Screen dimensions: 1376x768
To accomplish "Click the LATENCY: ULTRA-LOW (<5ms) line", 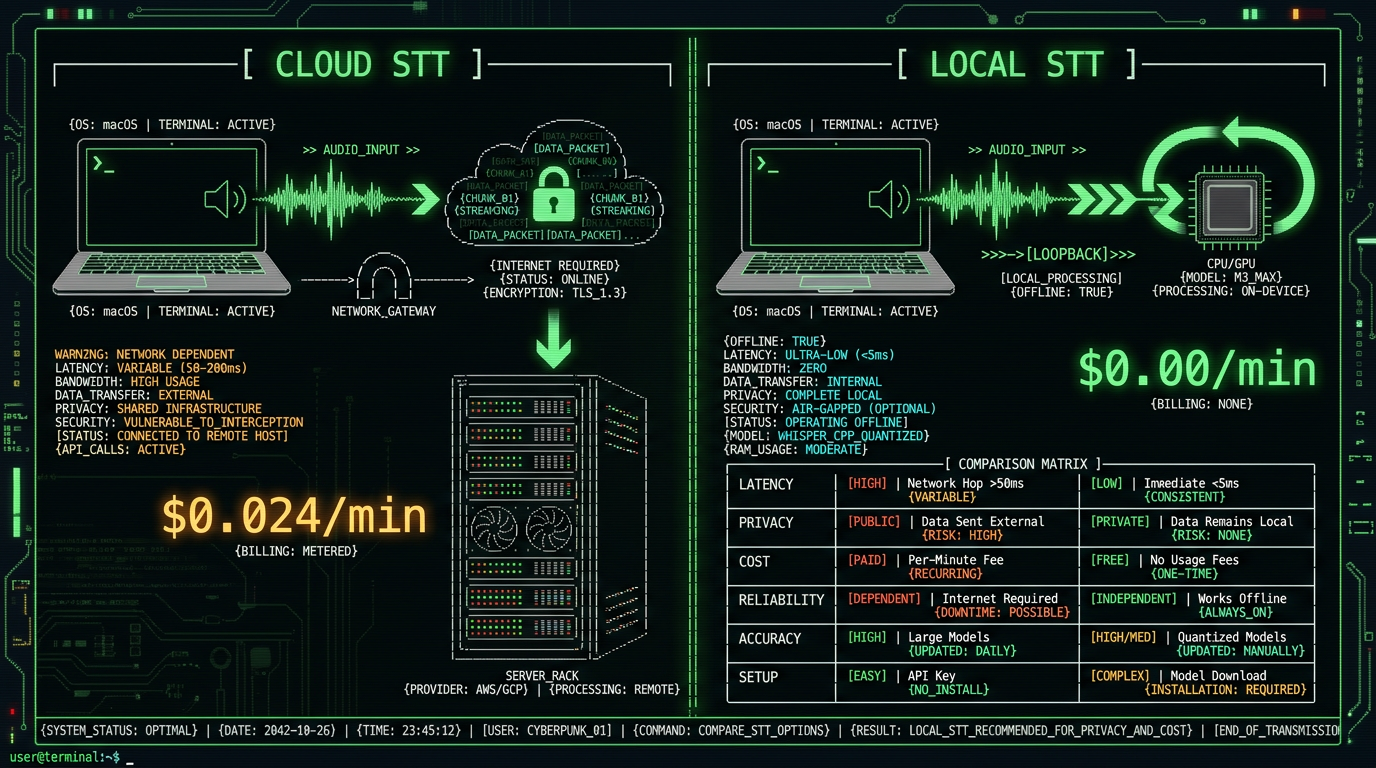I will [809, 354].
